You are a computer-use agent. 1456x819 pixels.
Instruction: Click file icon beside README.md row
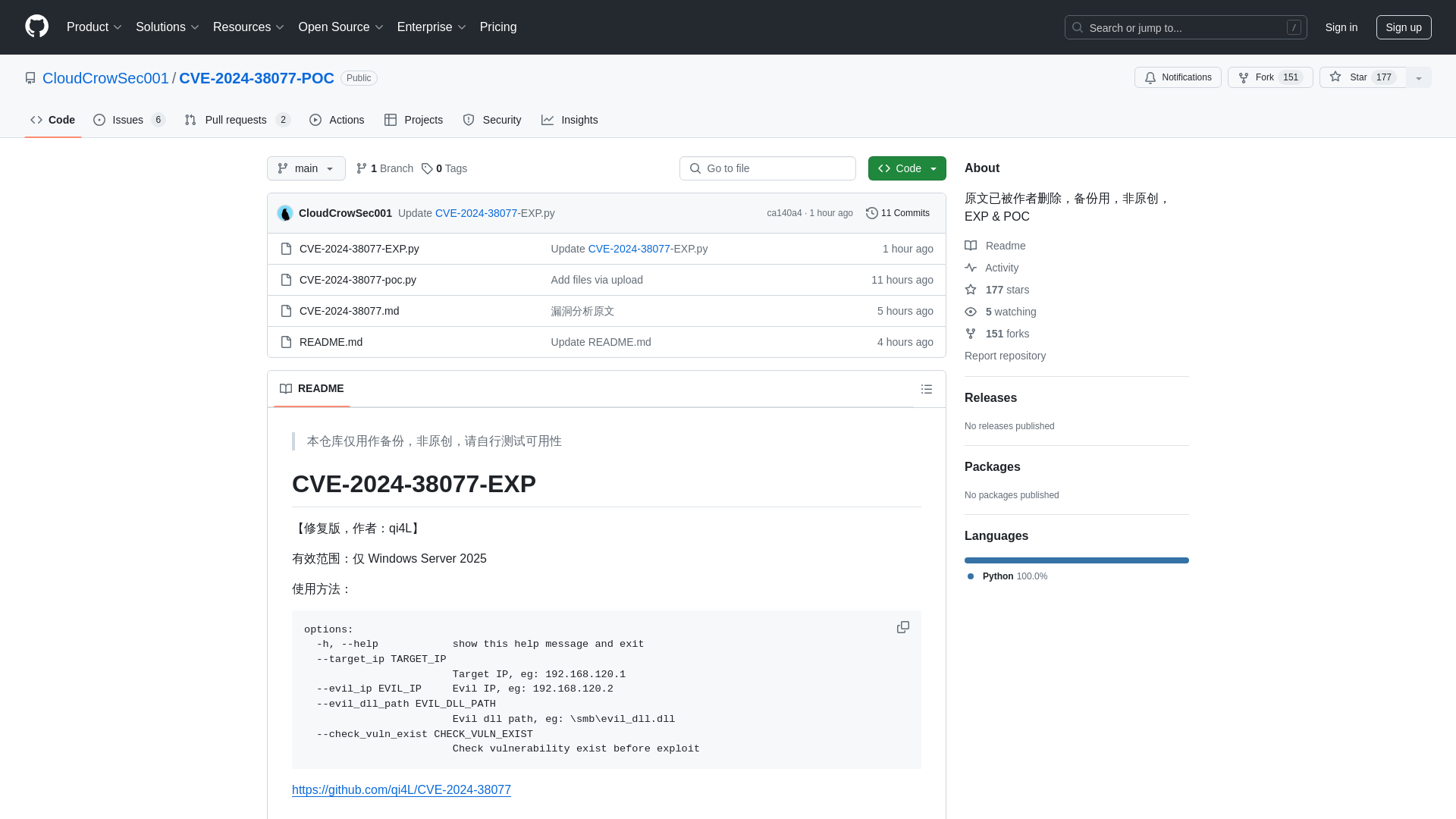pos(286,342)
